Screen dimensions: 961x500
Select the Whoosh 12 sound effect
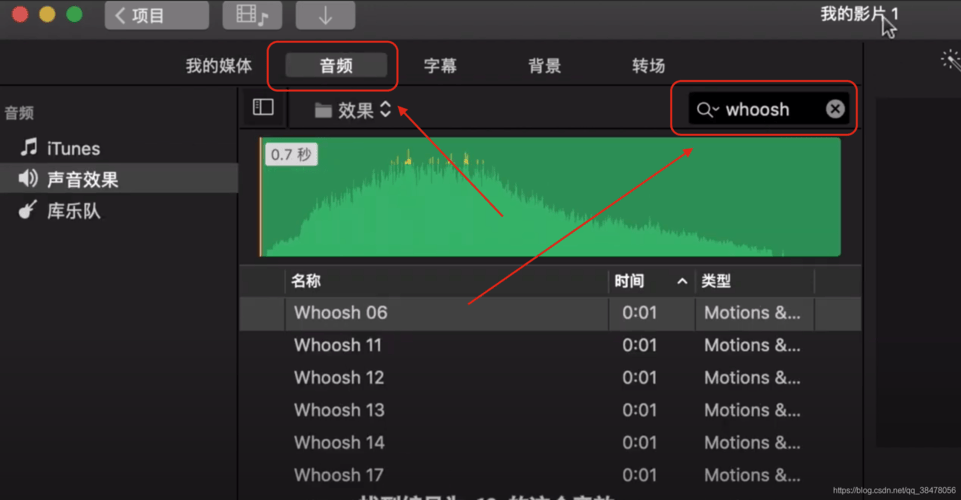(x=550, y=377)
